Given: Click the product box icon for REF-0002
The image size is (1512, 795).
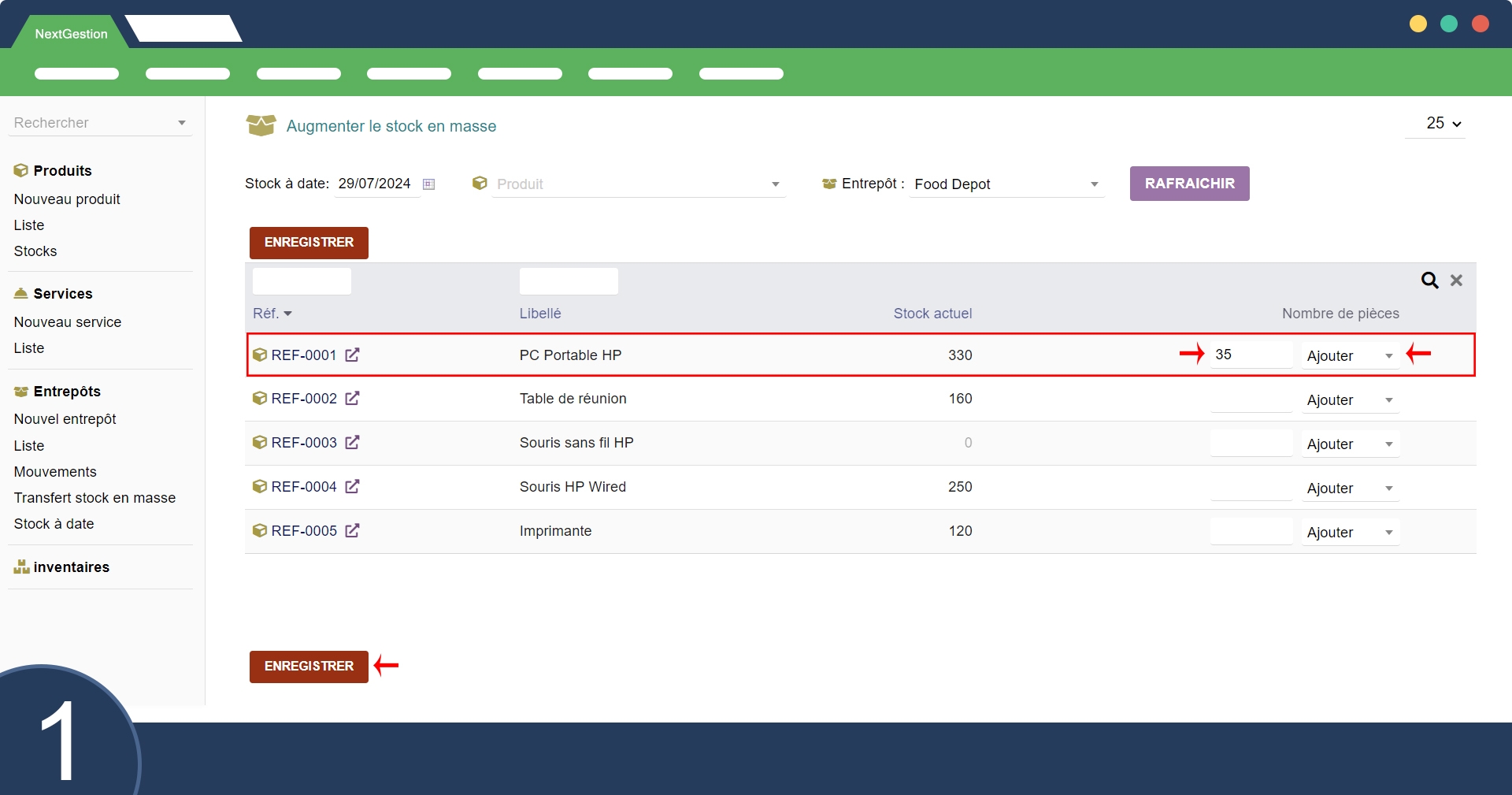Looking at the screenshot, I should coord(260,399).
